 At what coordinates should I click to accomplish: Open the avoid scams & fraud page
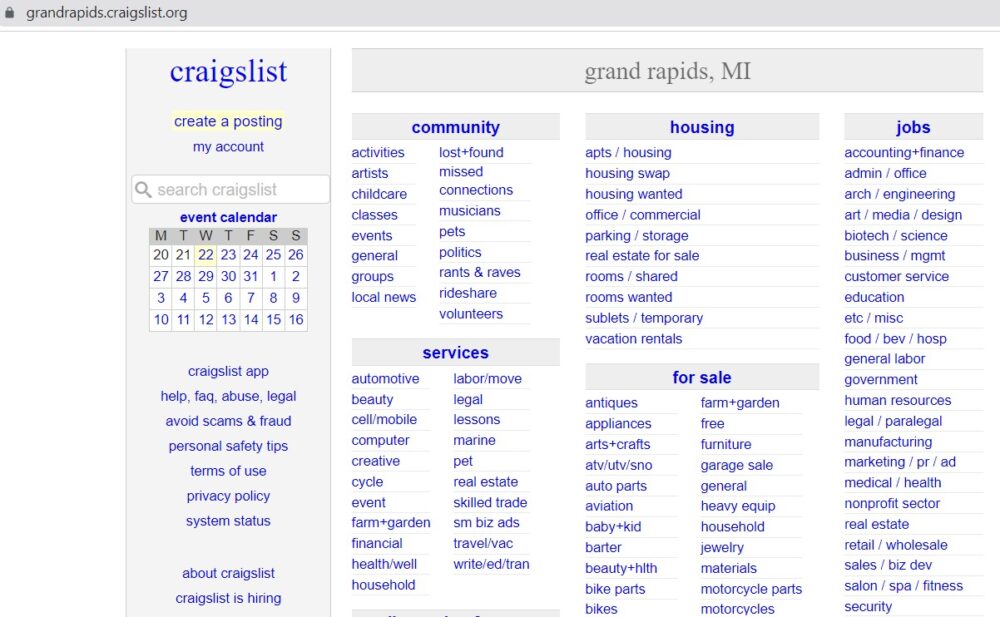pyautogui.click(x=228, y=421)
